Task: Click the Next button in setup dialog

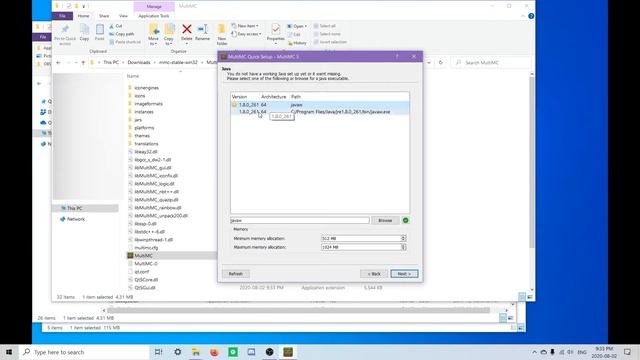Action: (404, 274)
